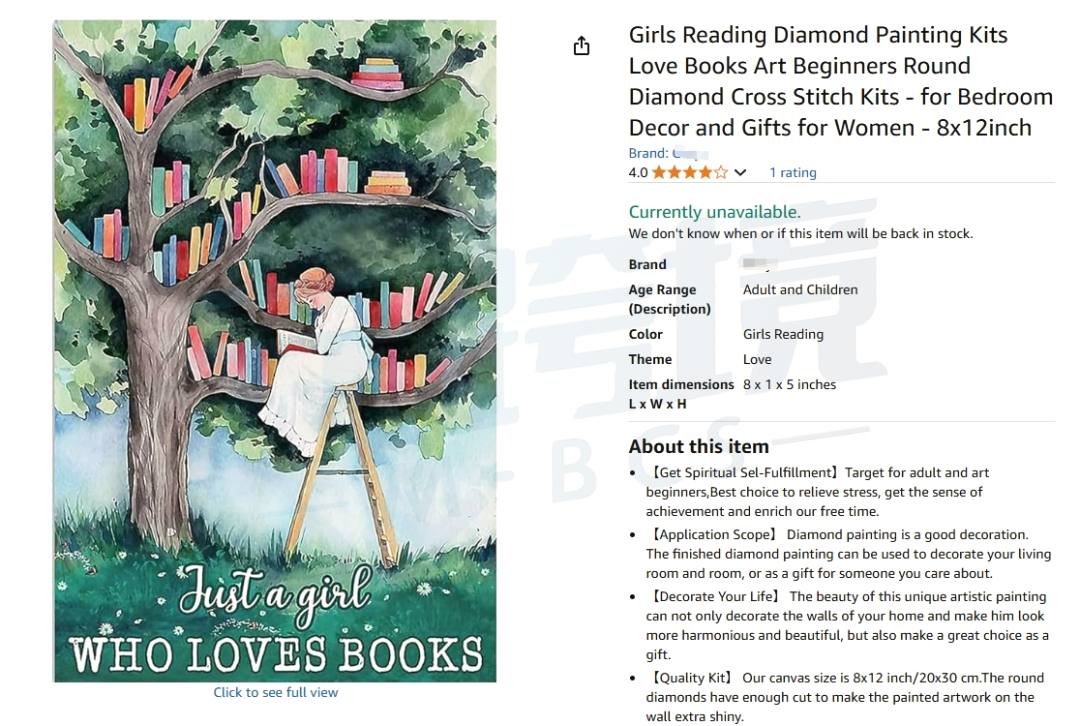This screenshot has width=1080, height=726.
Task: Select the blurred Brand value in details table
Action: [760, 264]
